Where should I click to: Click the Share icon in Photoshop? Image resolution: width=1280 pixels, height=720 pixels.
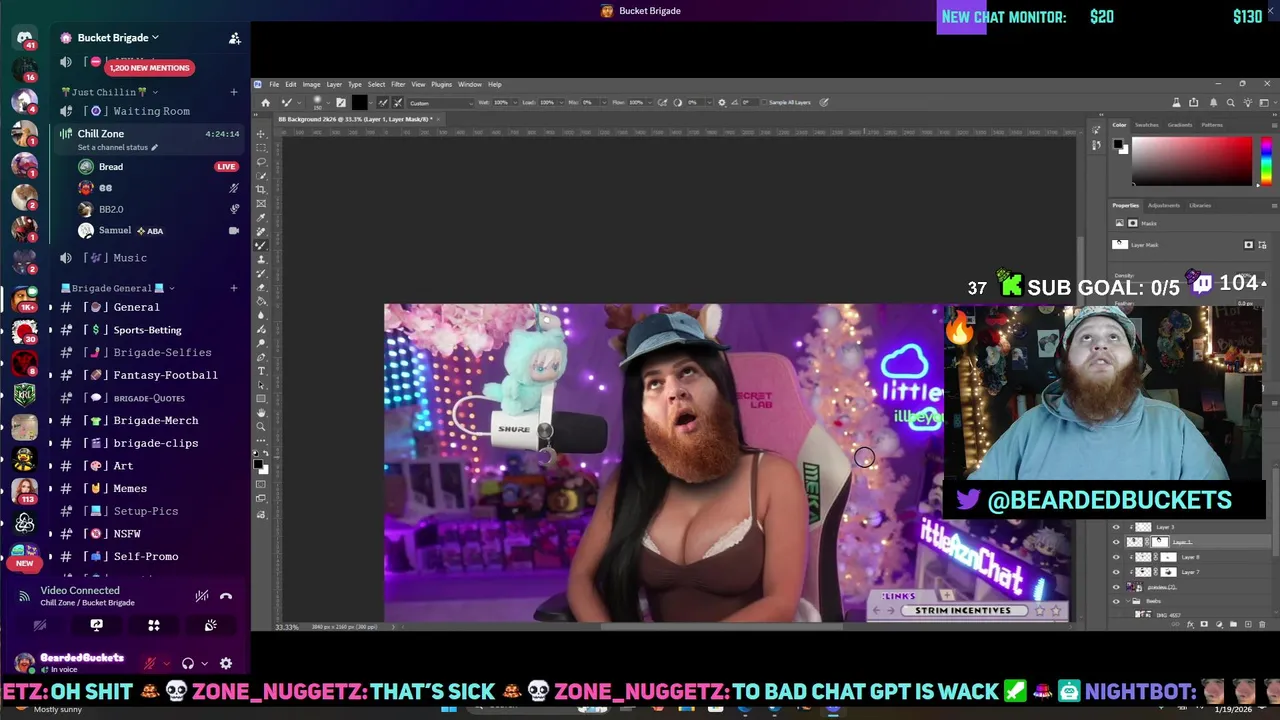[x=1193, y=103]
